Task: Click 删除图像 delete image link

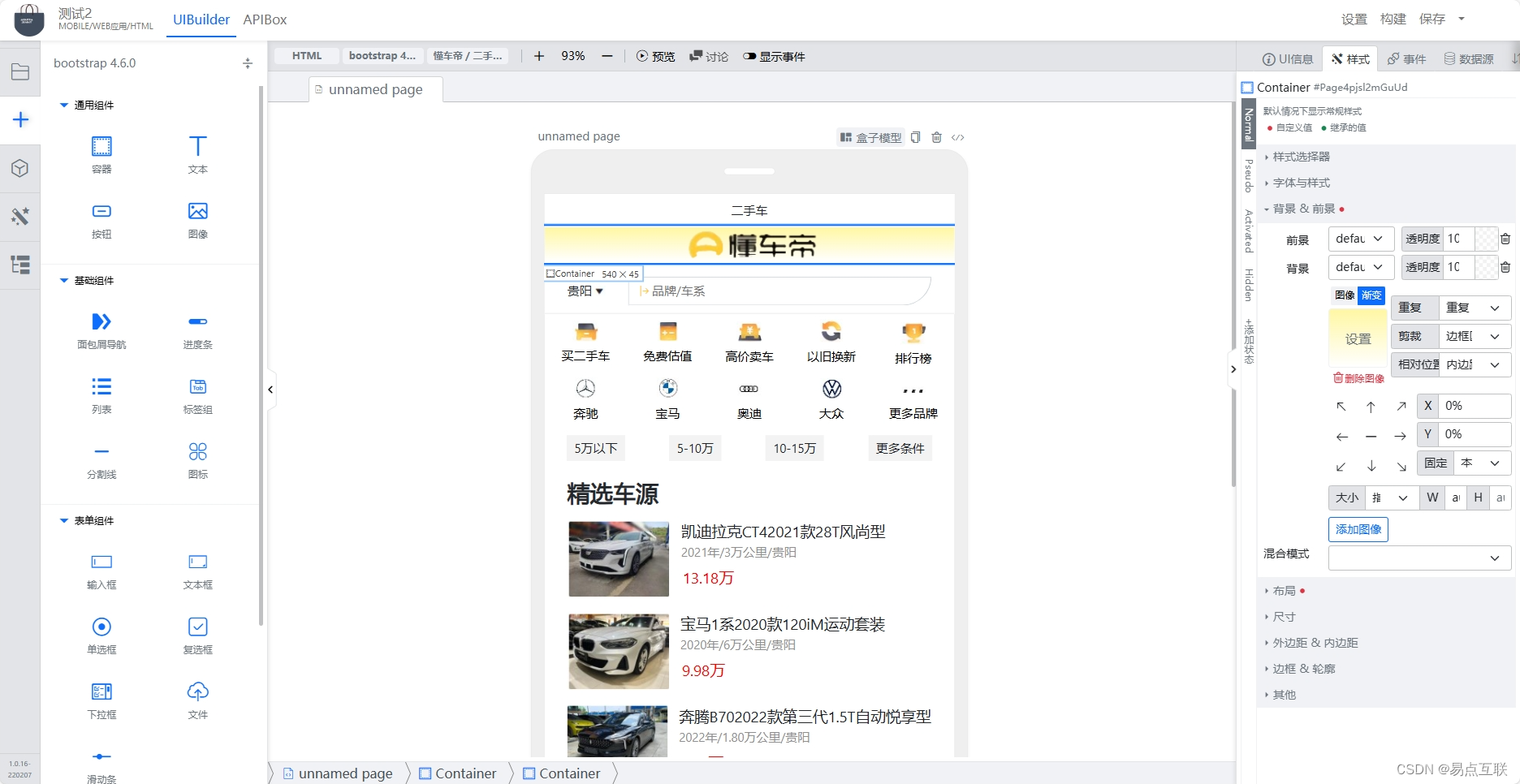Action: 1358,378
